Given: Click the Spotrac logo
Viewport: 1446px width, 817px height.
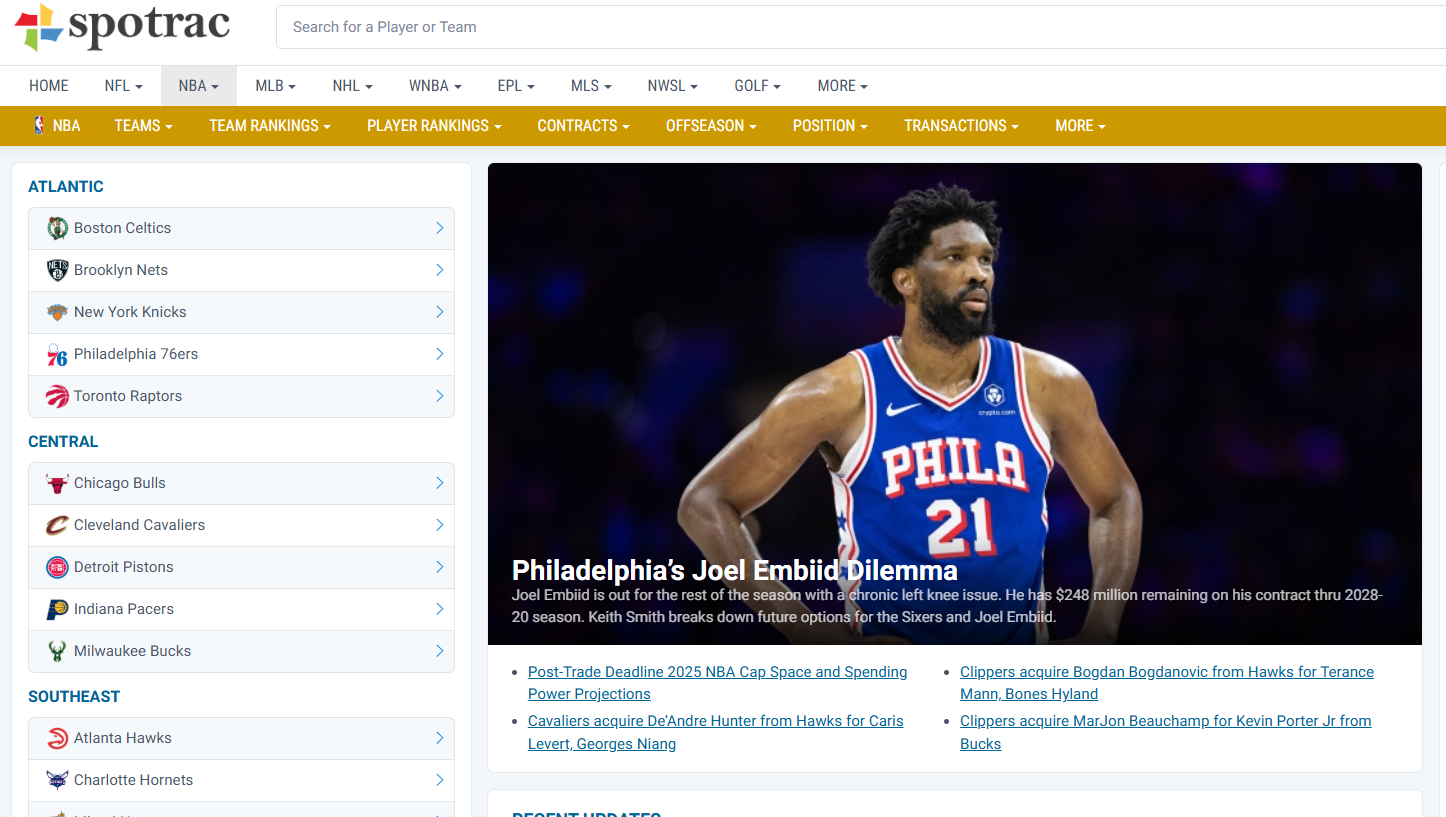Looking at the screenshot, I should tap(122, 27).
